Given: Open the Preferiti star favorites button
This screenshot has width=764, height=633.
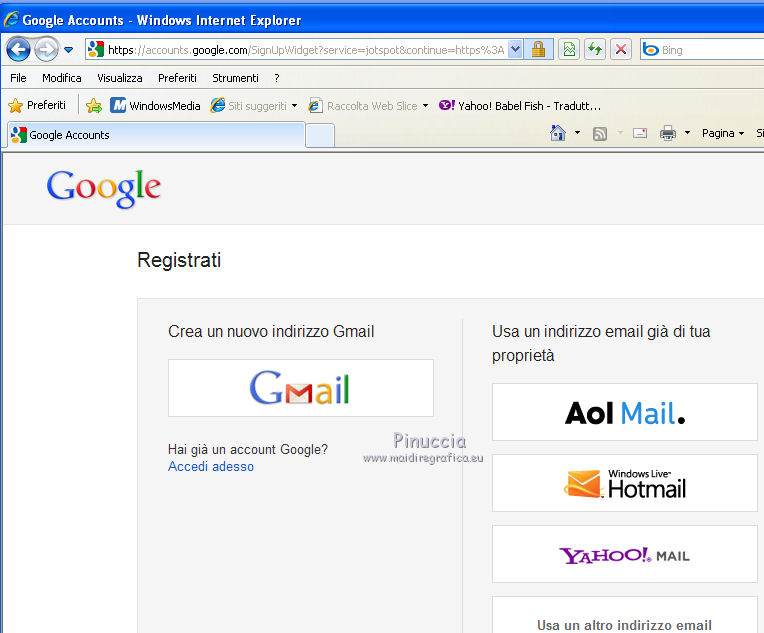Looking at the screenshot, I should point(37,105).
